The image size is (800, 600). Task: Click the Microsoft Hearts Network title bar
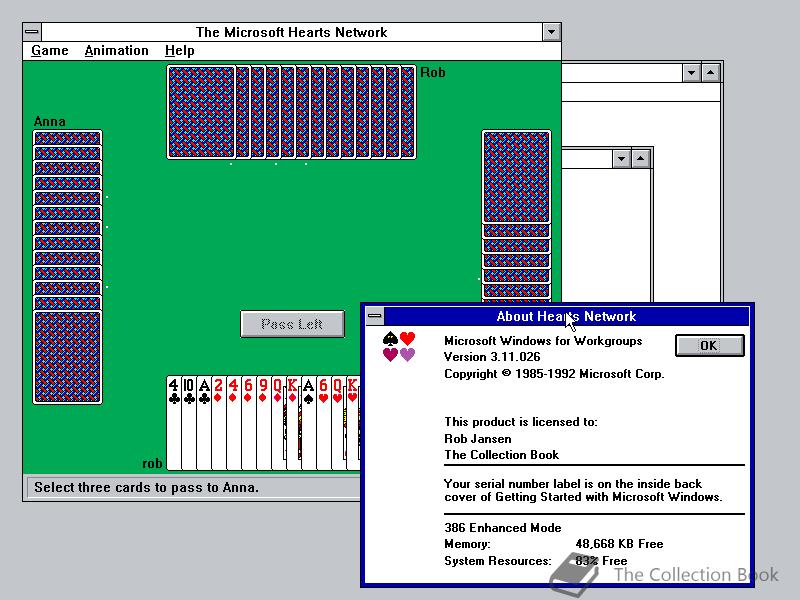coord(292,32)
